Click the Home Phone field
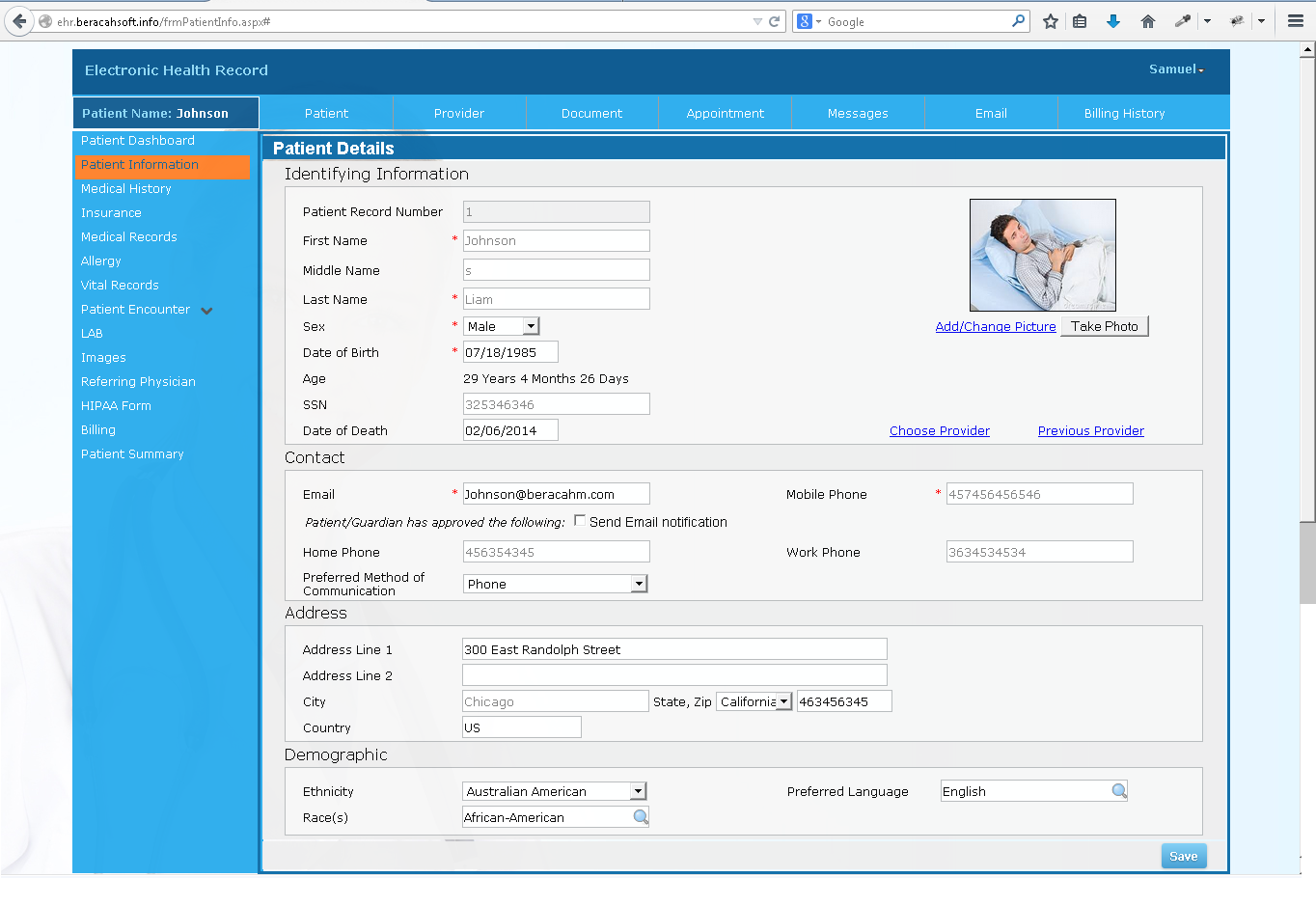This screenshot has width=1316, height=905. [557, 552]
